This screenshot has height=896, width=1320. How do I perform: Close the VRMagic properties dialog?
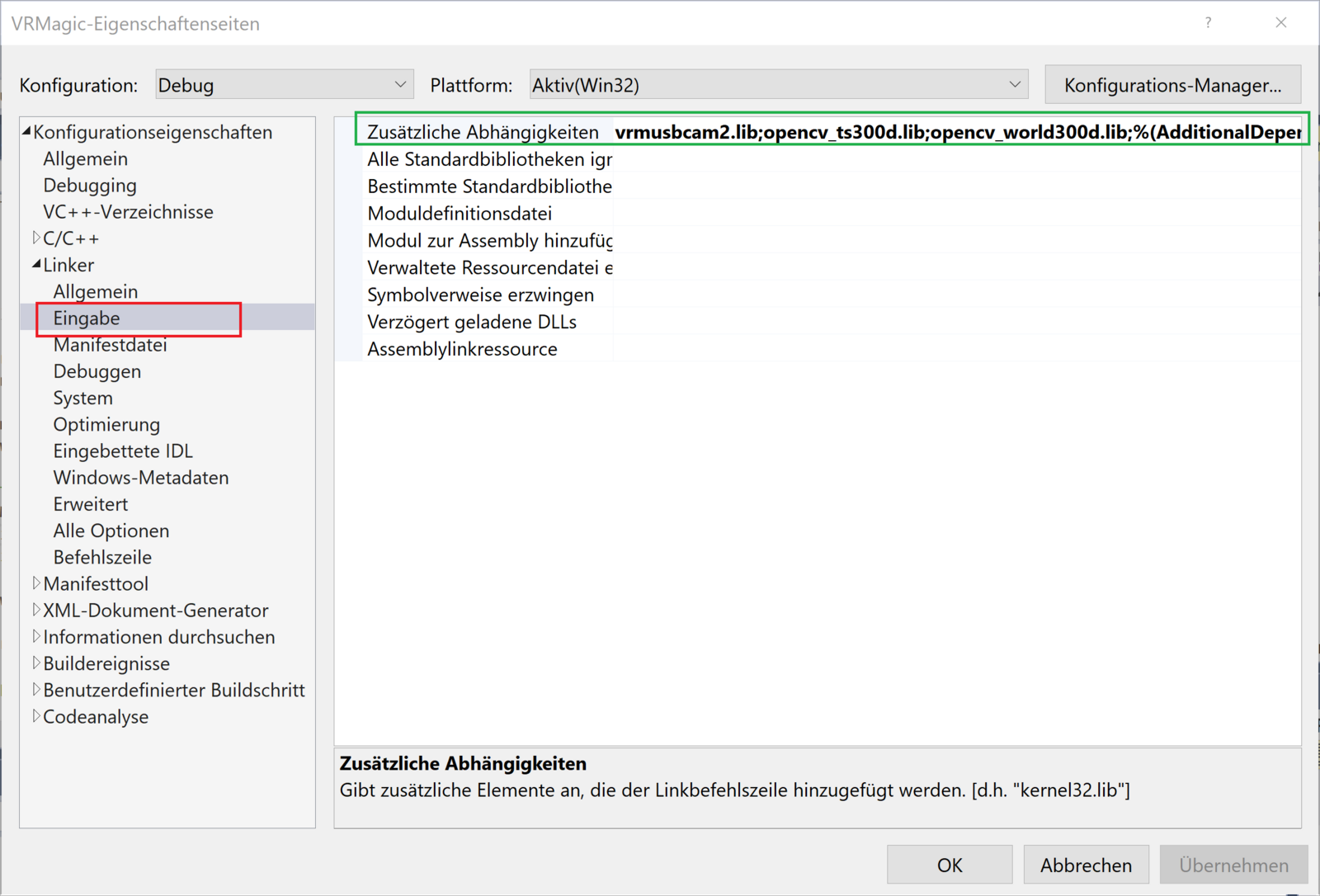[x=1280, y=23]
